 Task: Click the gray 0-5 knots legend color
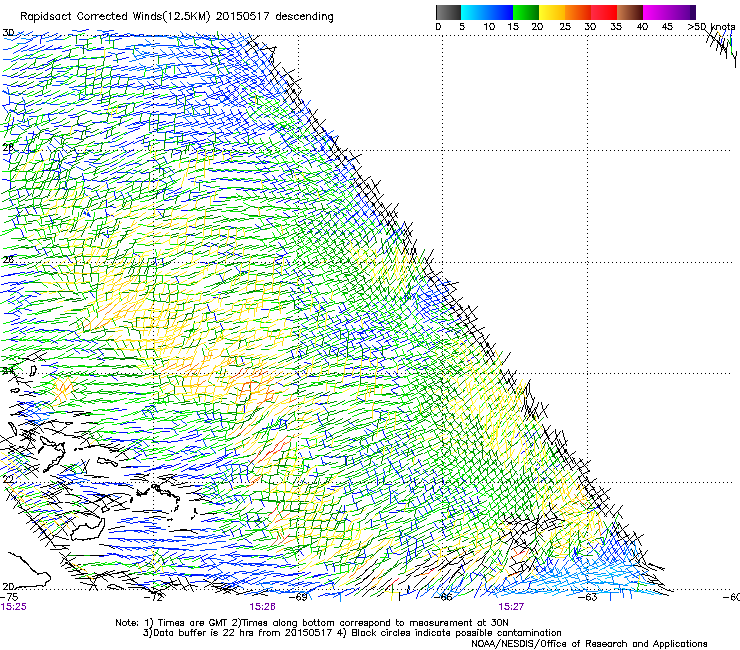click(x=448, y=12)
